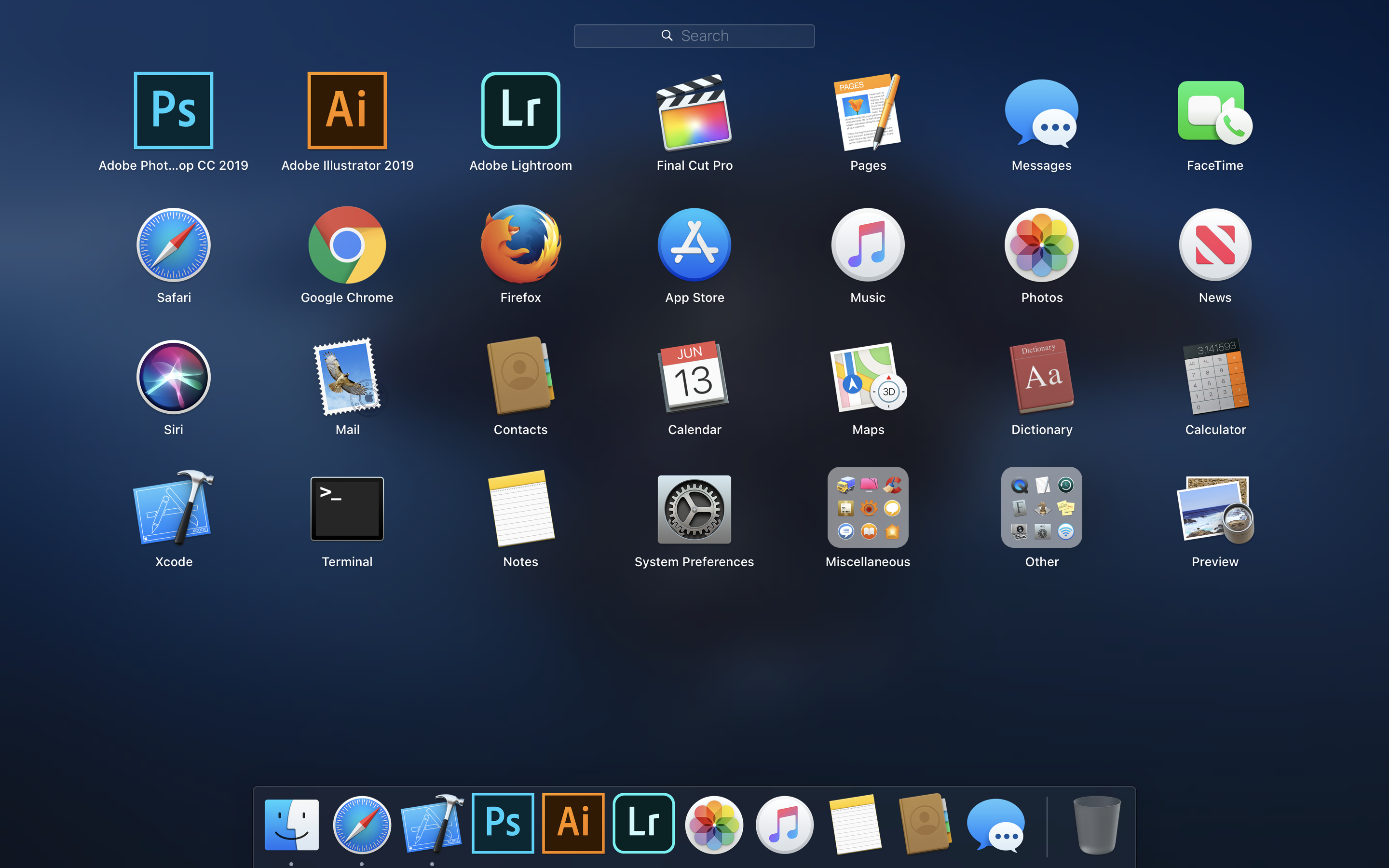Screen dimensions: 1389x868
Task: Launch the Maps app
Action: 868,377
